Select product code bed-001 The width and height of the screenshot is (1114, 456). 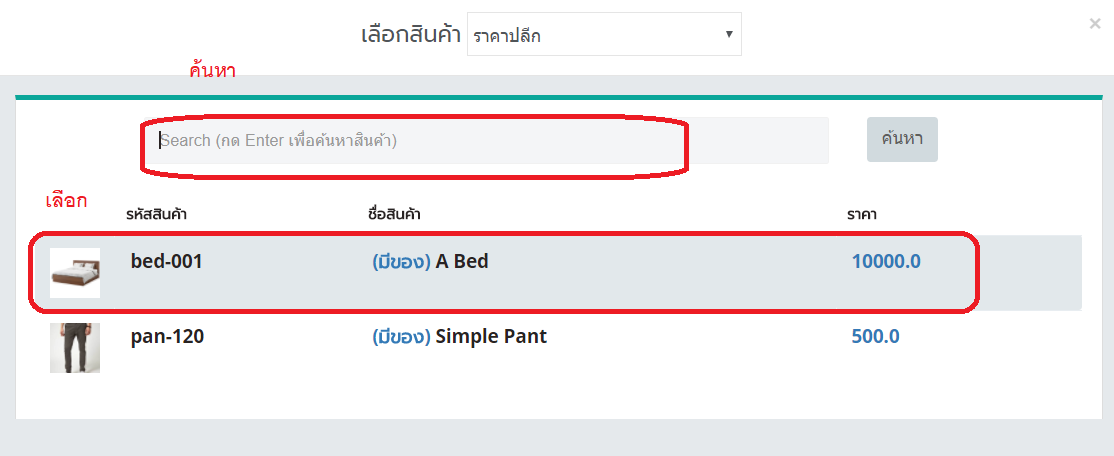(167, 262)
